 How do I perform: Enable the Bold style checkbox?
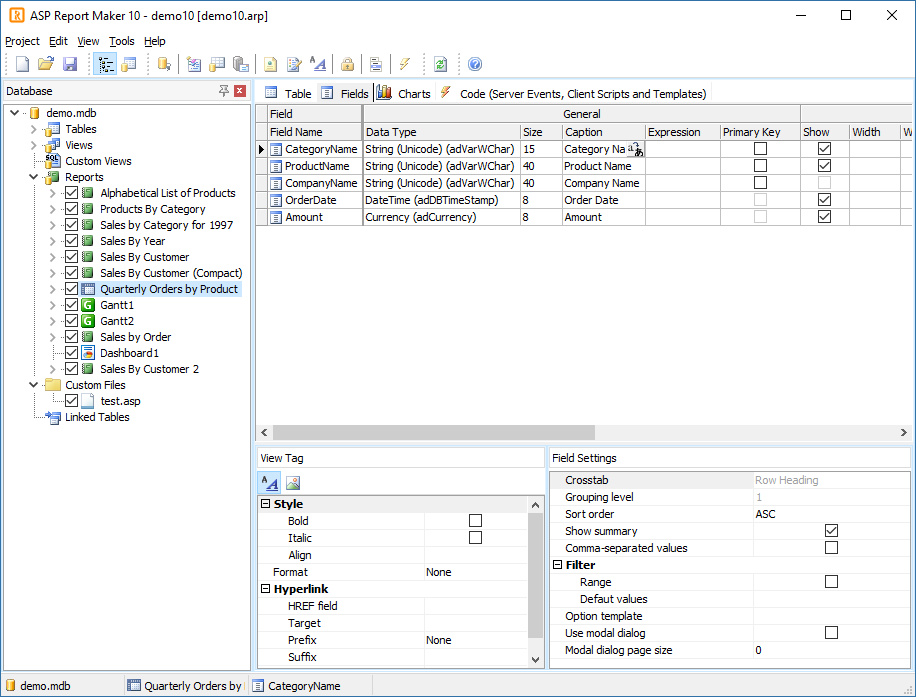476,521
